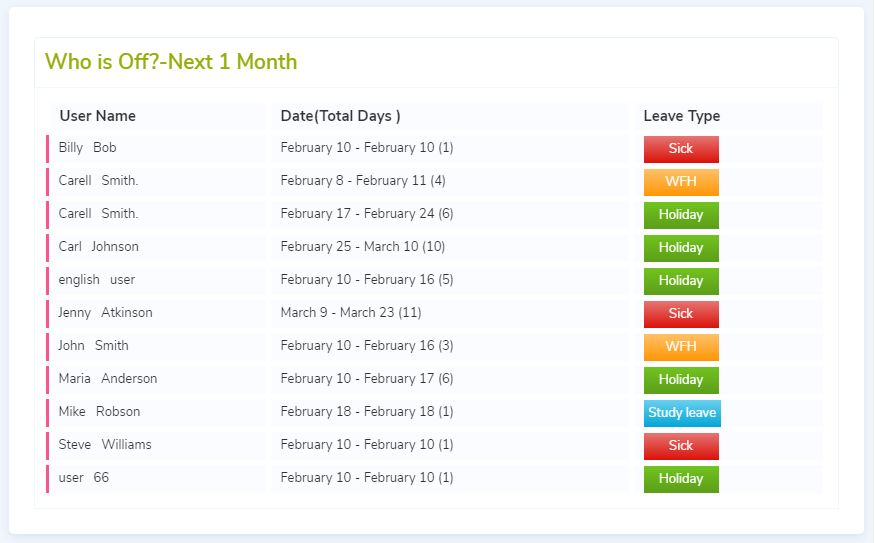Viewport: 875px width, 543px height.
Task: Click Steve Williams' Sick badge
Action: [x=681, y=446]
